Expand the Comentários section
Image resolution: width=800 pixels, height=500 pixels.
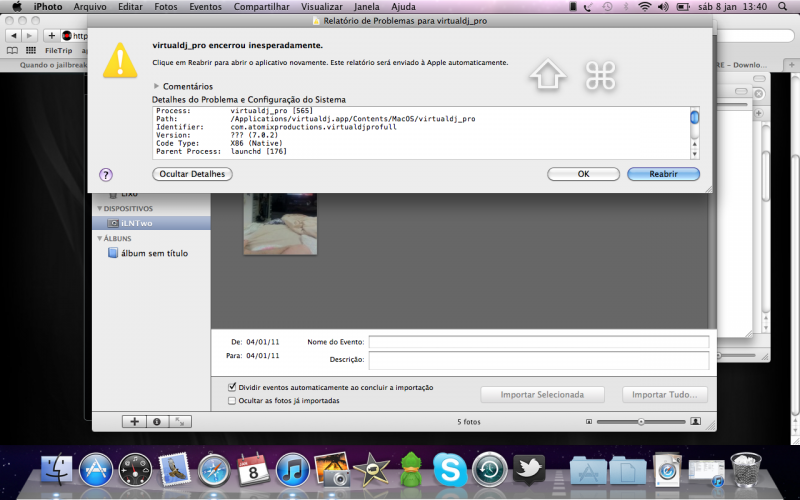[157, 86]
